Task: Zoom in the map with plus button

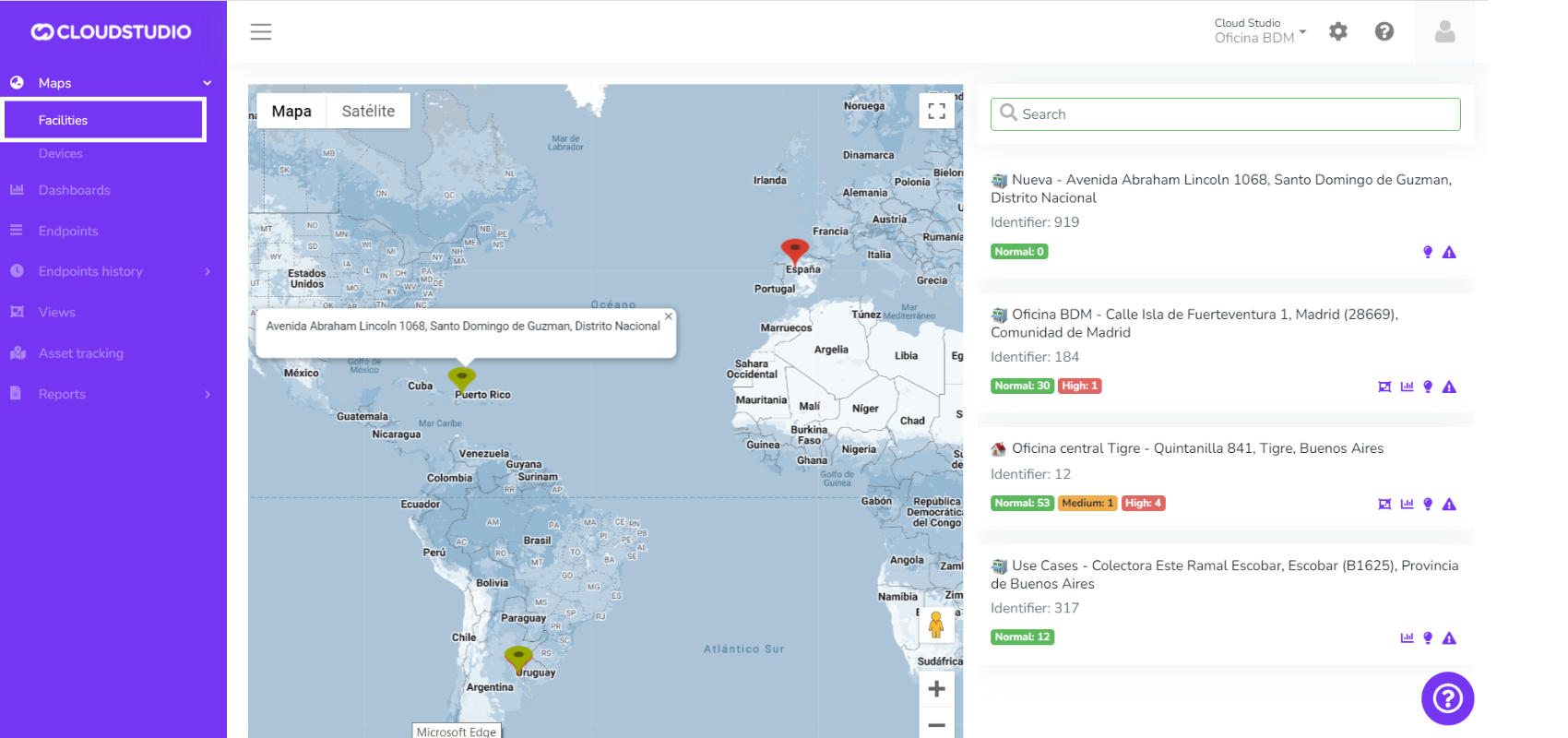Action: (936, 689)
